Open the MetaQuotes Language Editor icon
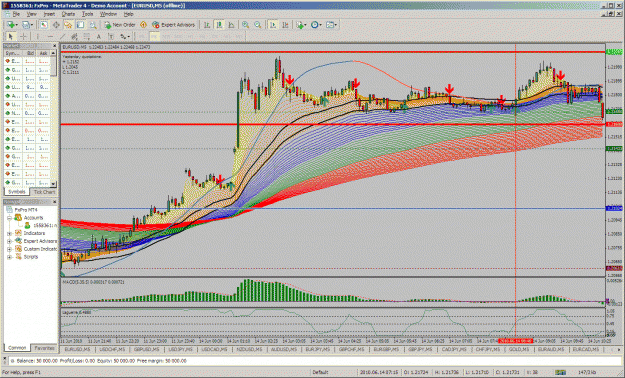Viewport: 625px width, 378px height. [143, 25]
